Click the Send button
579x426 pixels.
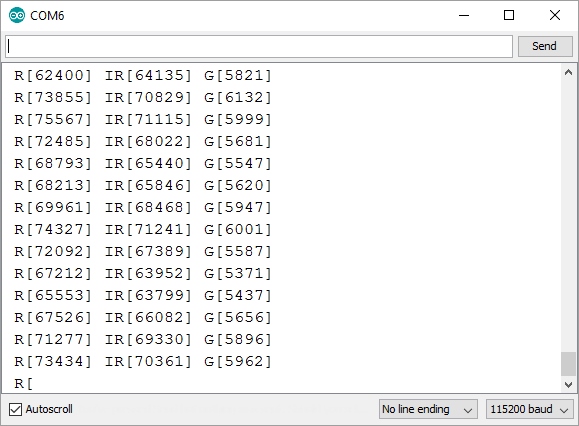pos(545,46)
